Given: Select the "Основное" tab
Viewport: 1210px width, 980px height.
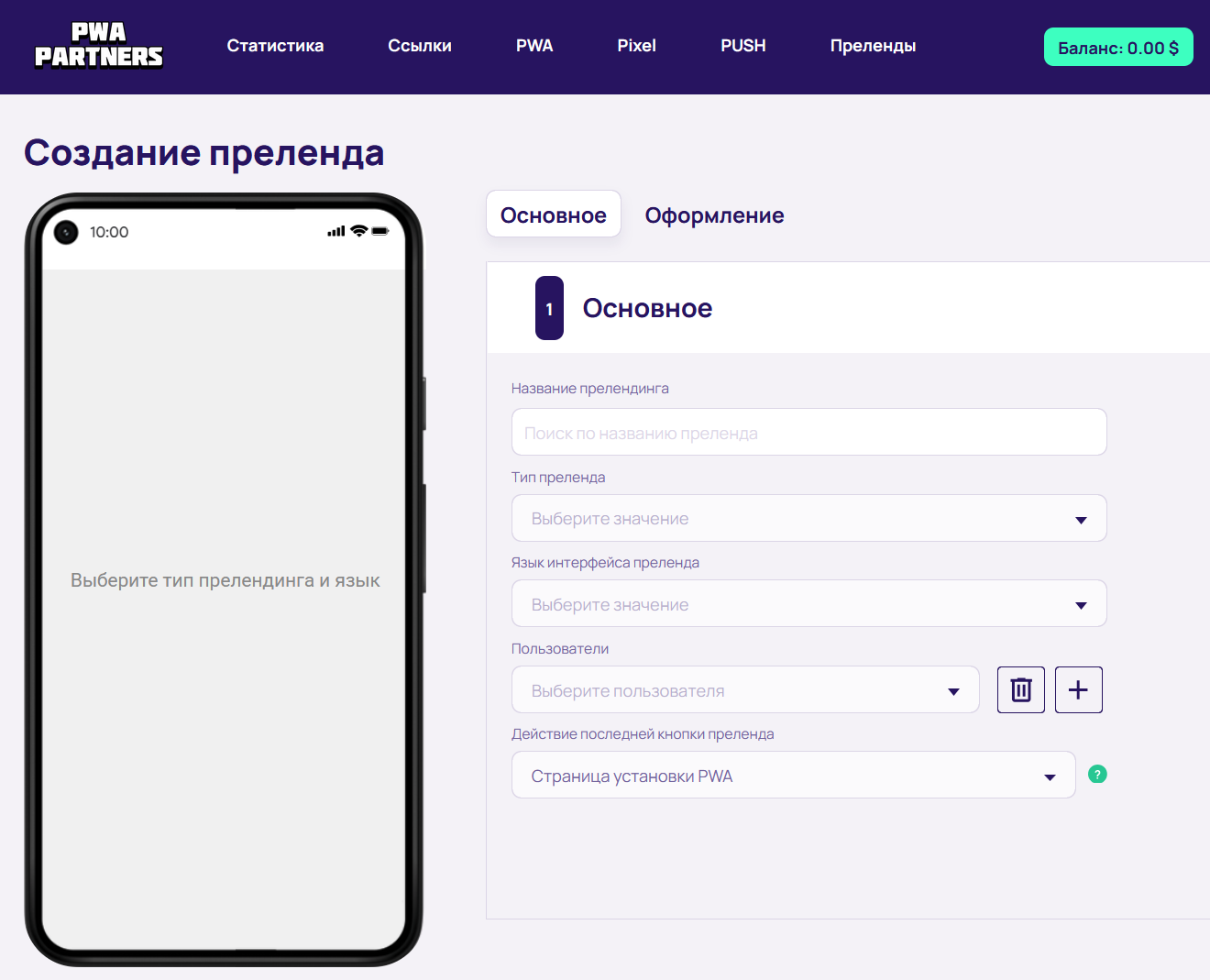Looking at the screenshot, I should (553, 214).
